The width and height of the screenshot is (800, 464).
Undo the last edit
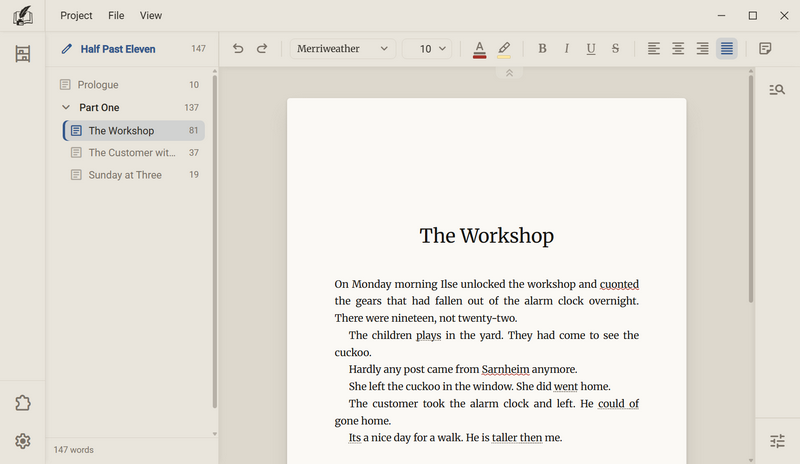tap(238, 48)
